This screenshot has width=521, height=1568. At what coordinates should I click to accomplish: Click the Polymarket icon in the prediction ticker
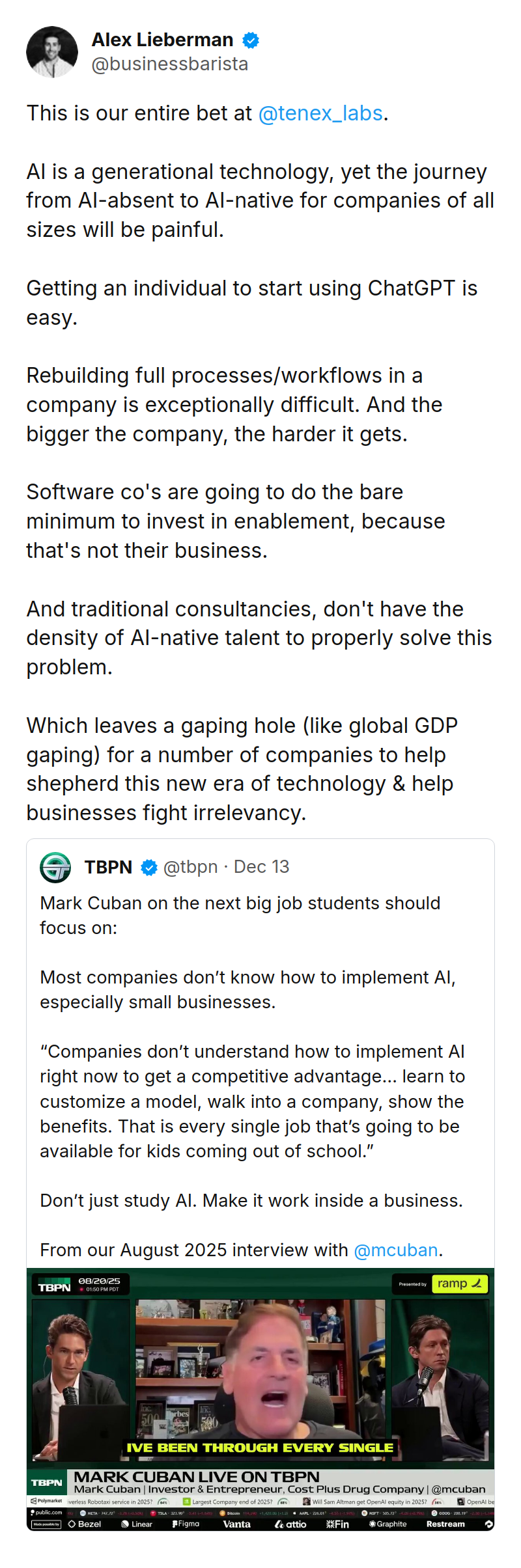click(x=33, y=1501)
